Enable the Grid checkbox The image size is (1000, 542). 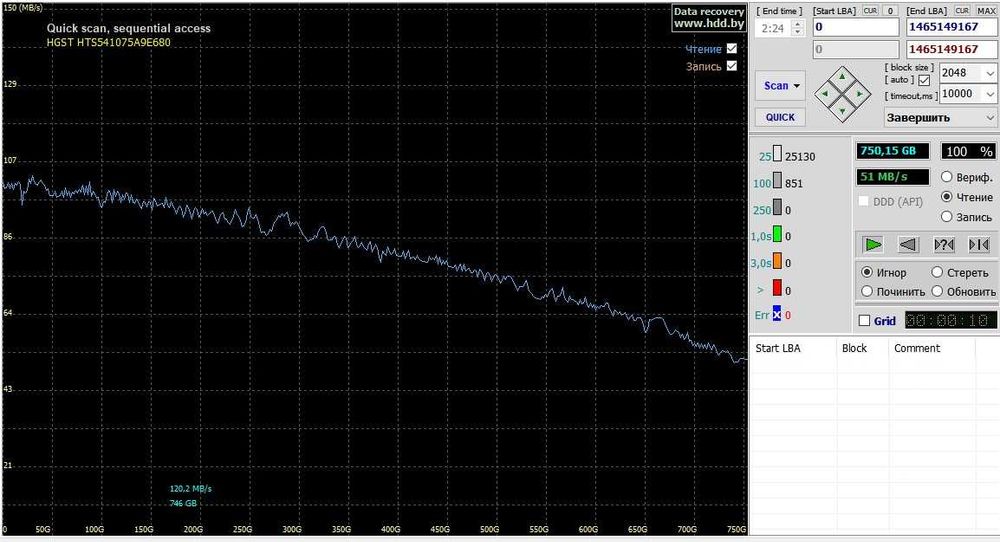click(865, 321)
